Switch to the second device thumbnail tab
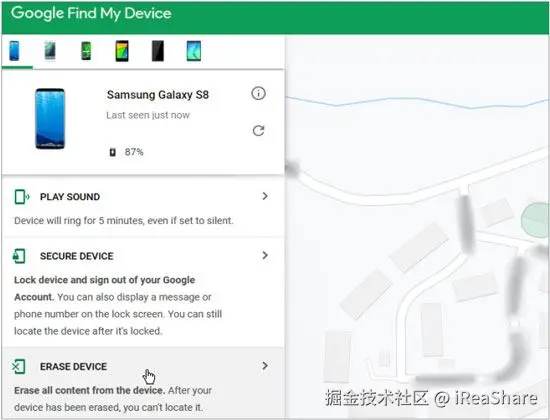The image size is (550, 420). (x=50, y=51)
